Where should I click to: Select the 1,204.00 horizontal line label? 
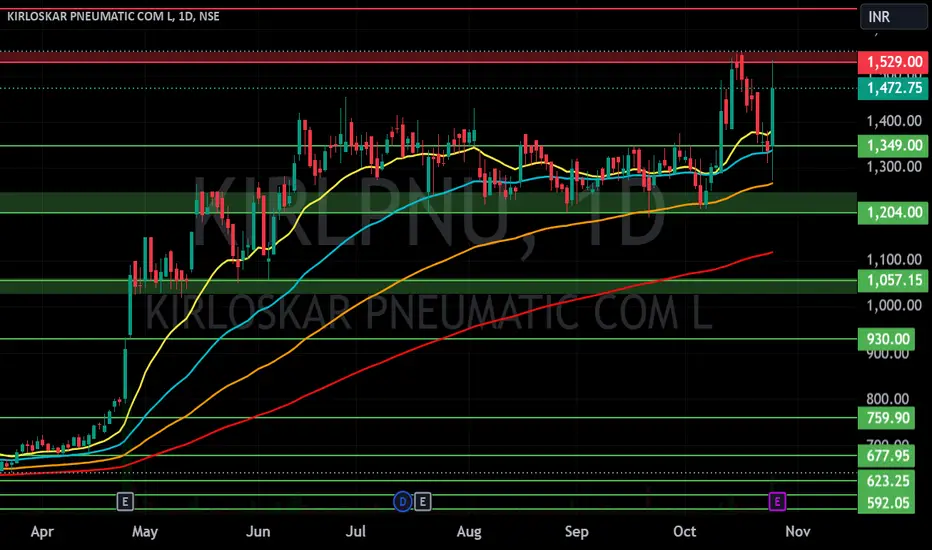click(893, 212)
